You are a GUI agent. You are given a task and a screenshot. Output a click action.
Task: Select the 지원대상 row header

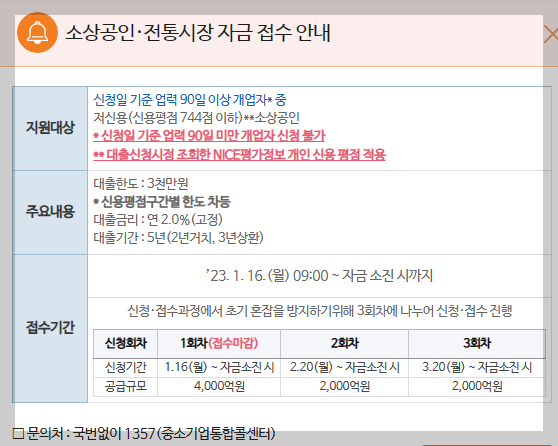coord(50,128)
